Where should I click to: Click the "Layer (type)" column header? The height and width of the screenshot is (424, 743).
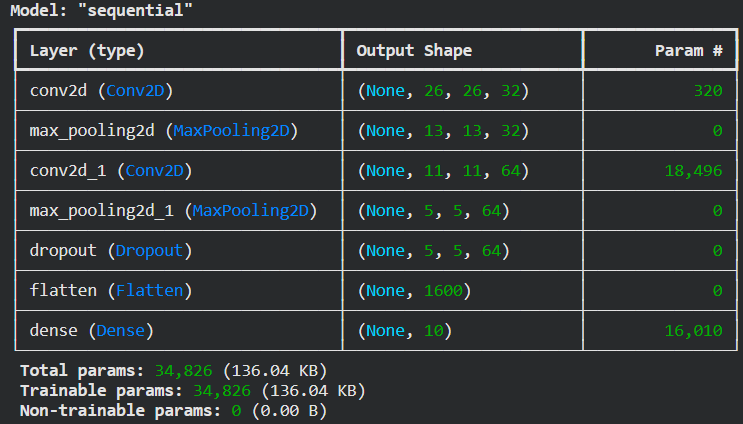tap(87, 51)
